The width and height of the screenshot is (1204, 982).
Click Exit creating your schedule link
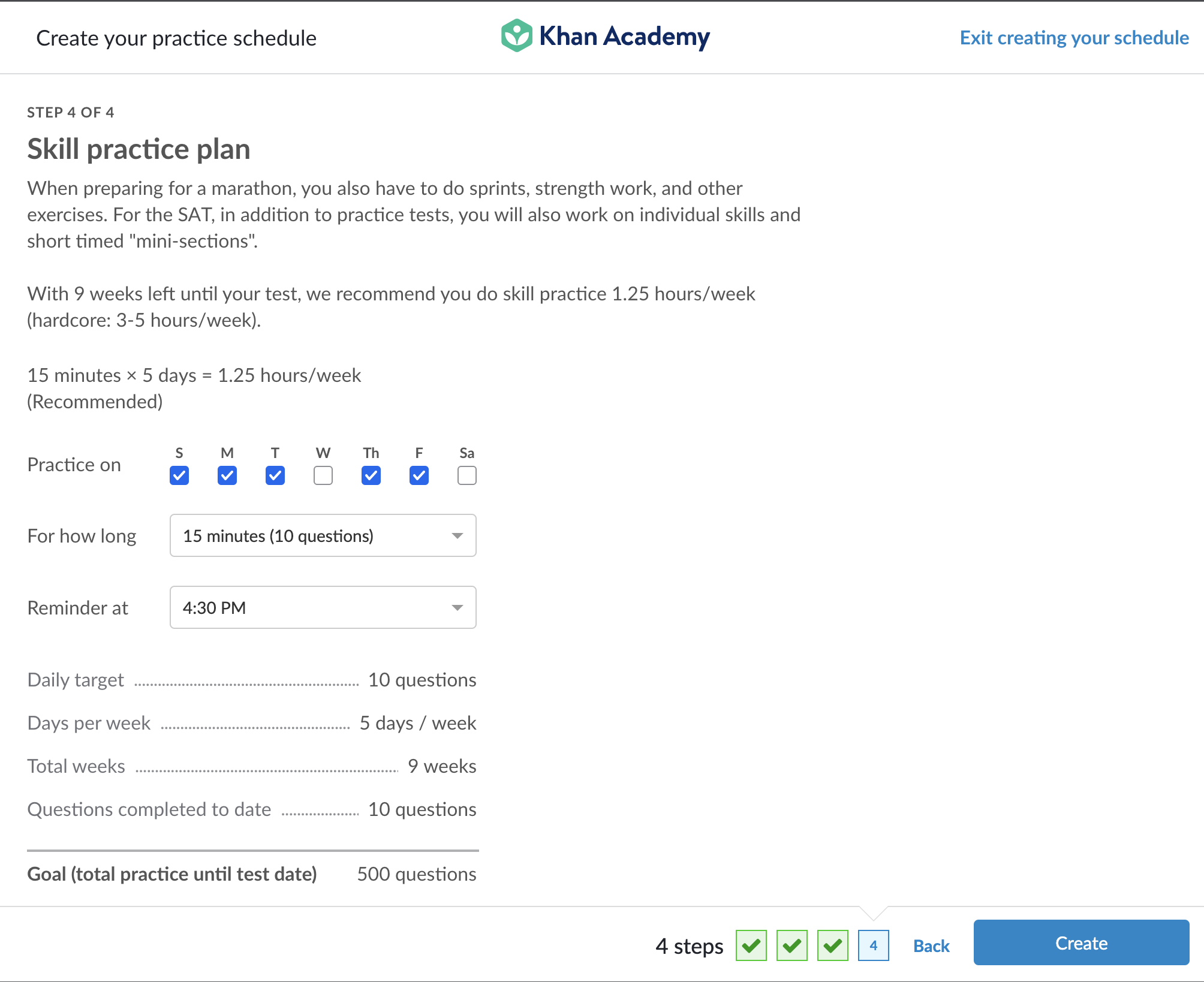coord(1074,38)
